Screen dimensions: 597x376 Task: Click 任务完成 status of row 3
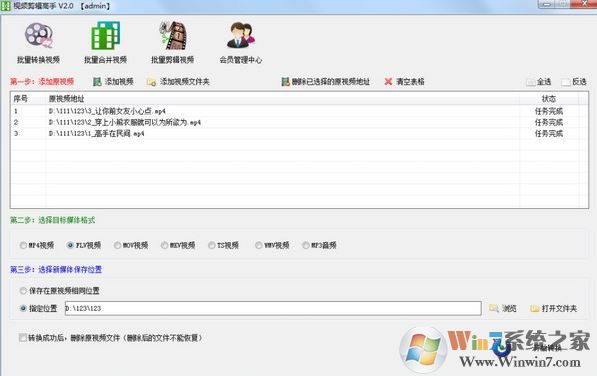549,134
